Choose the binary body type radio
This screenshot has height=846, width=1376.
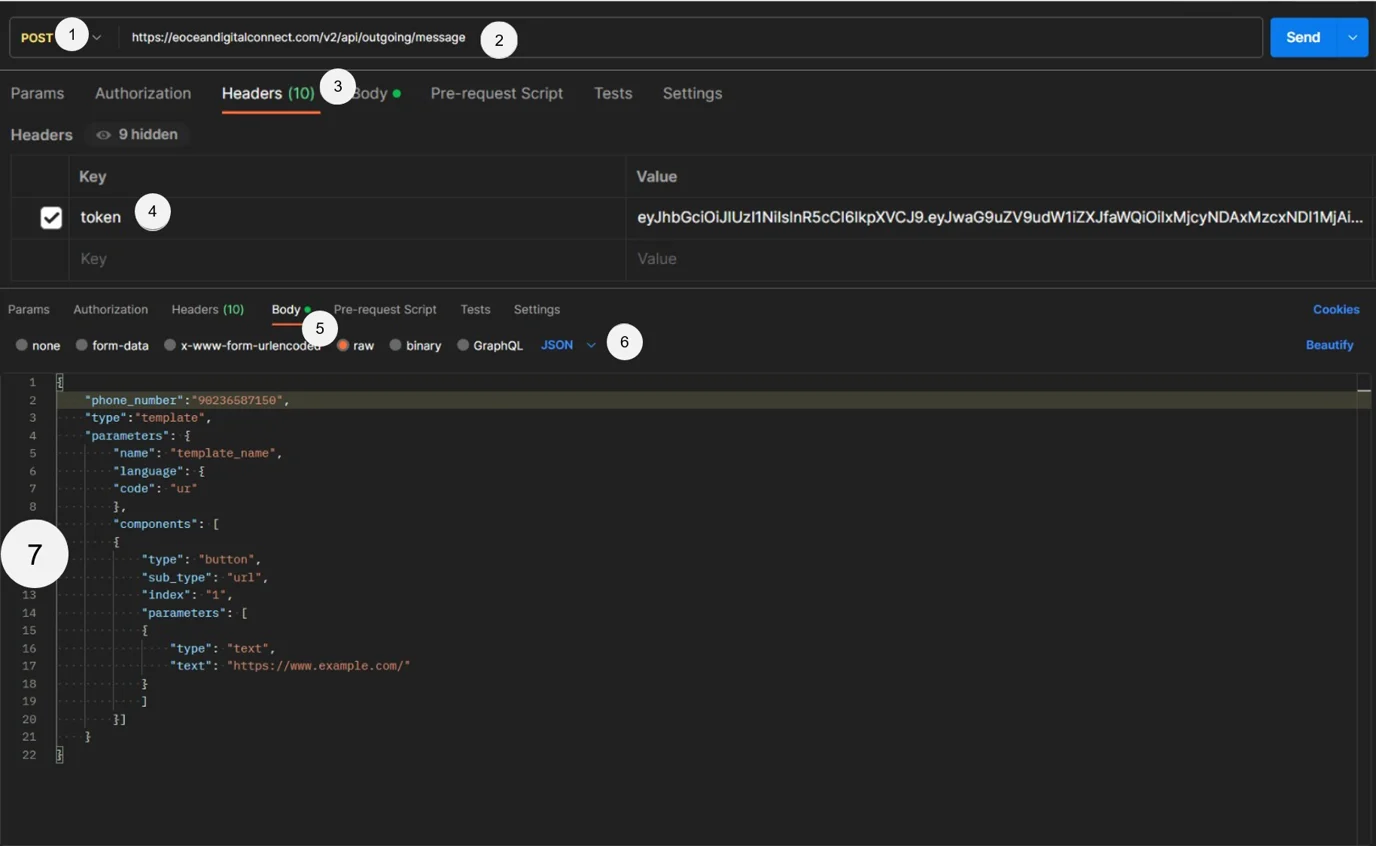point(396,345)
